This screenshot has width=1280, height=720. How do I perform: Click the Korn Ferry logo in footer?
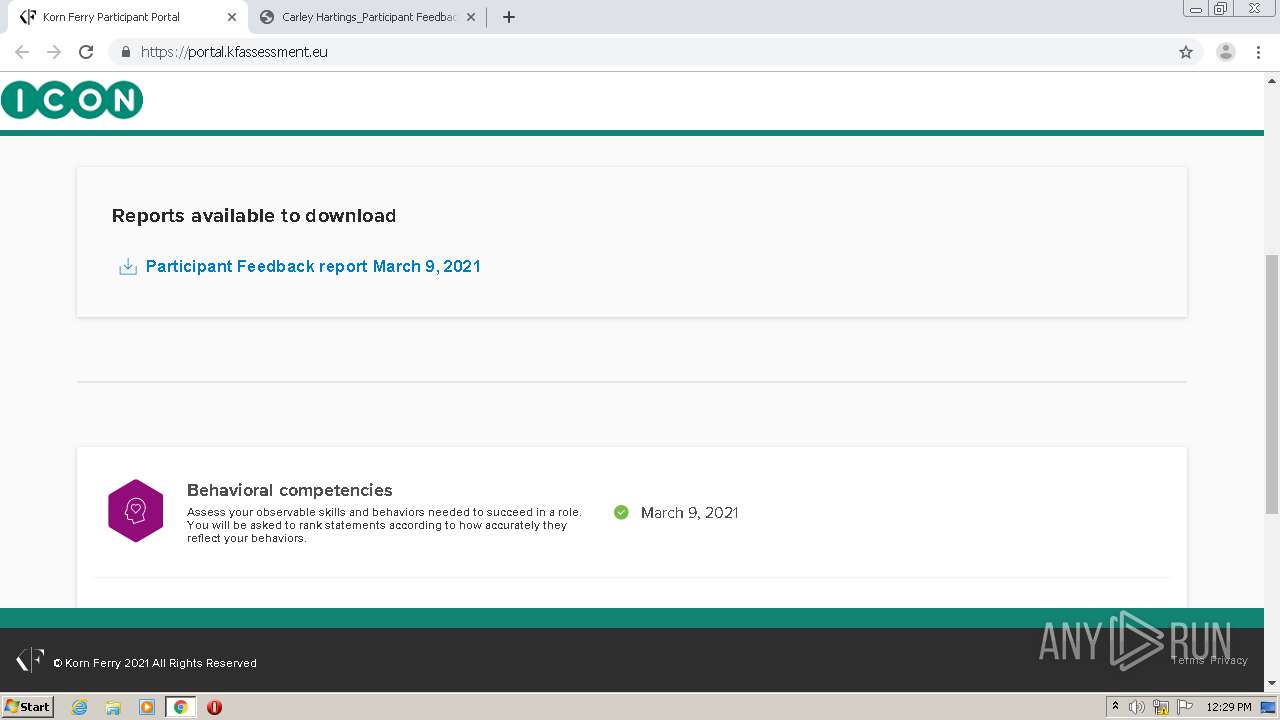pyautogui.click(x=30, y=660)
